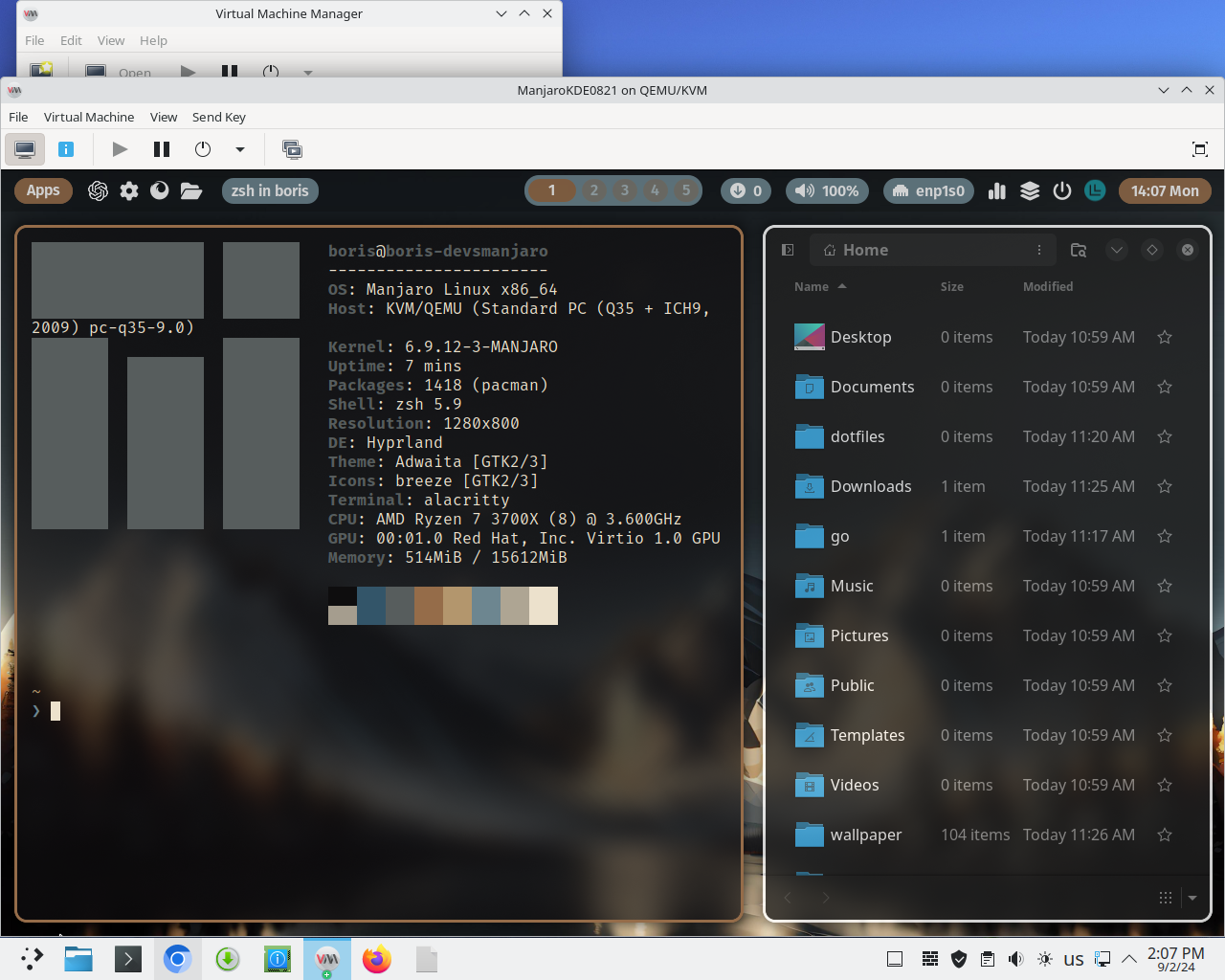Open Konsole terminal from host taskbar
Image resolution: width=1225 pixels, height=980 pixels.
click(128, 959)
